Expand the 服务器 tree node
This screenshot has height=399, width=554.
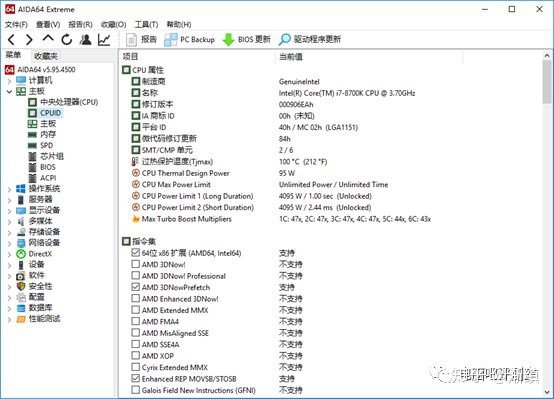(9, 200)
